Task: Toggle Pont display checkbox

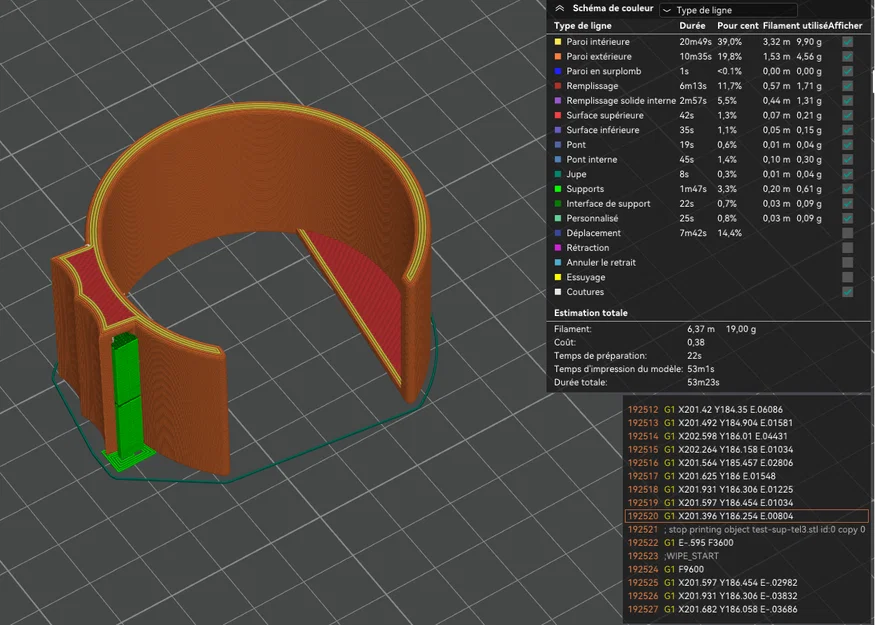Action: tap(847, 145)
